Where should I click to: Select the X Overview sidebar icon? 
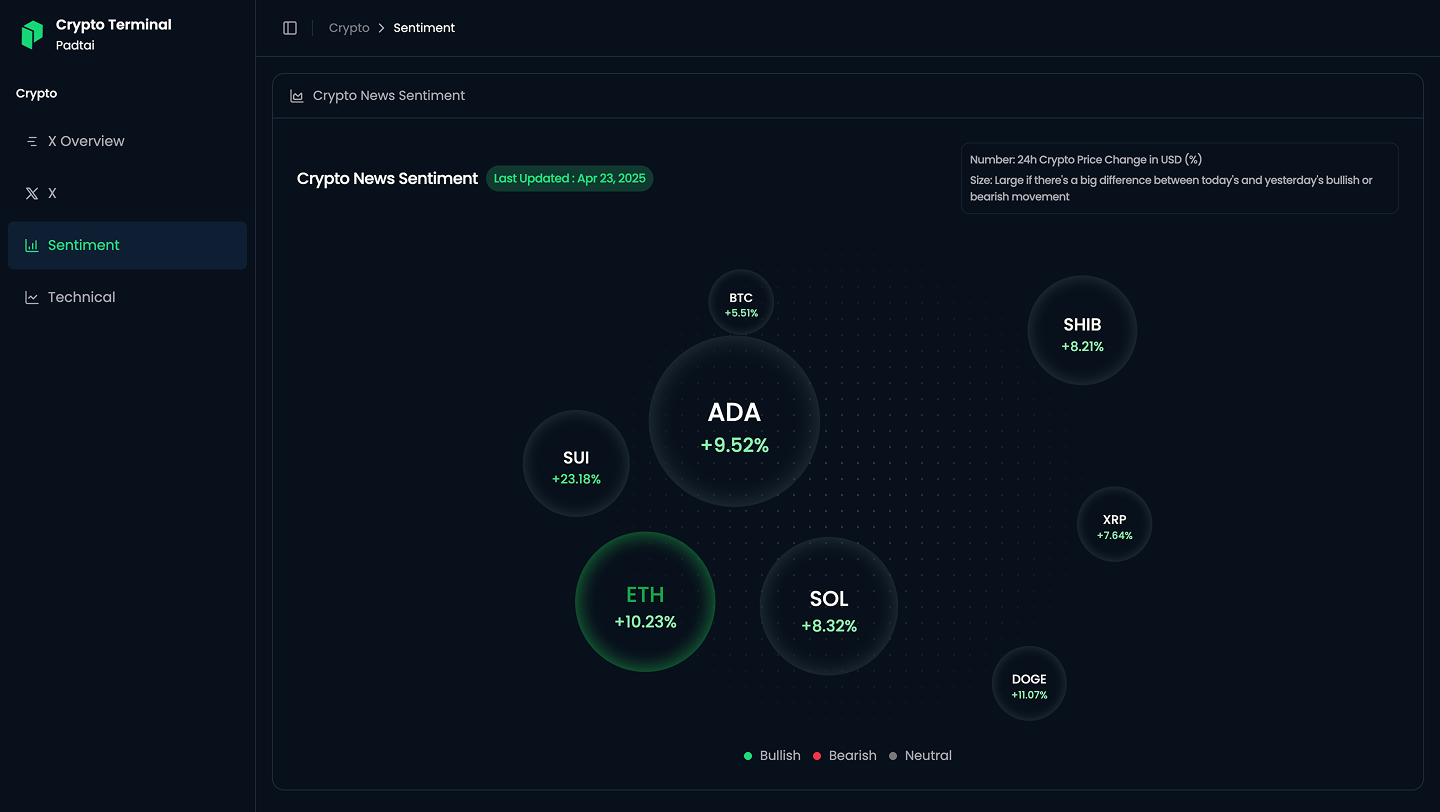click(31, 141)
